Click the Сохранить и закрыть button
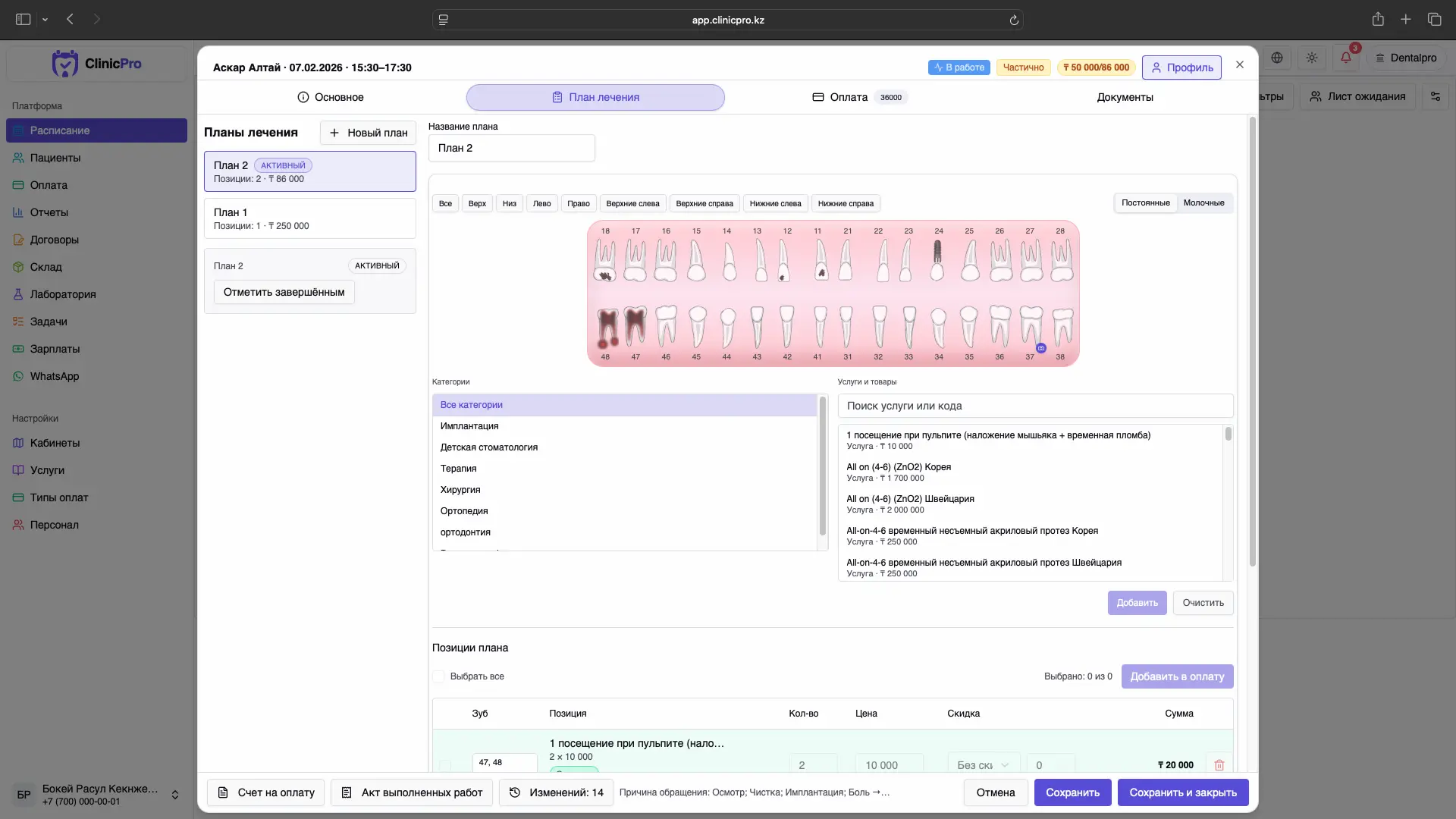This screenshot has width=1456, height=819. [1183, 792]
